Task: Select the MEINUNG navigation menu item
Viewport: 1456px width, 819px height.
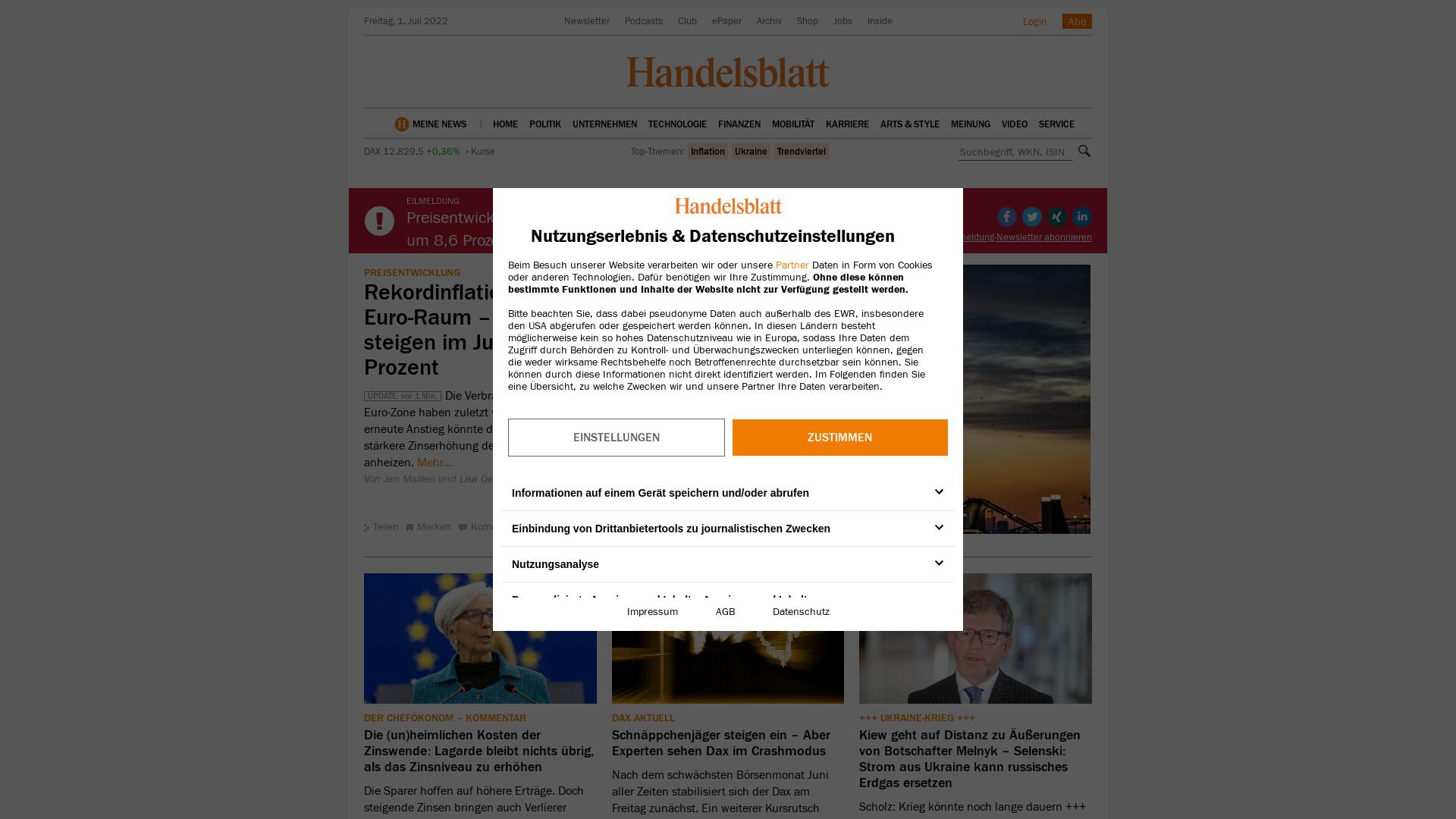Action: tap(970, 123)
